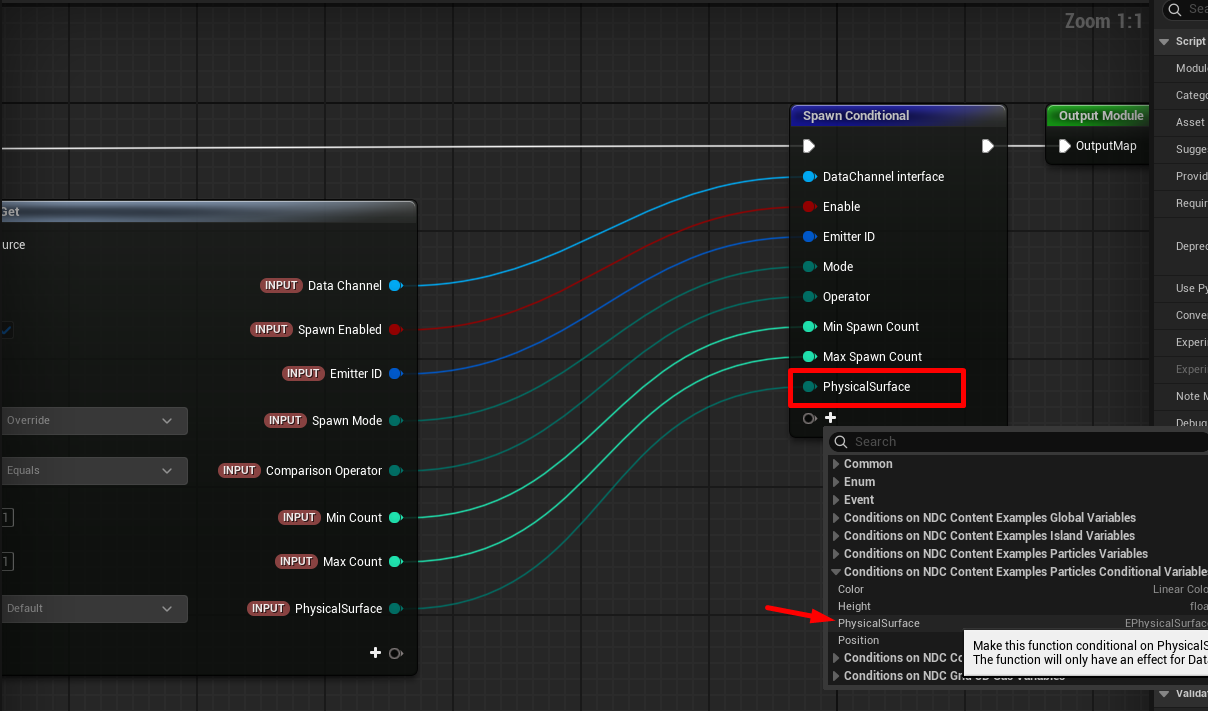Expand NDC Content Examples Particles Variables
Viewport: 1208px width, 711px height.
coord(837,554)
